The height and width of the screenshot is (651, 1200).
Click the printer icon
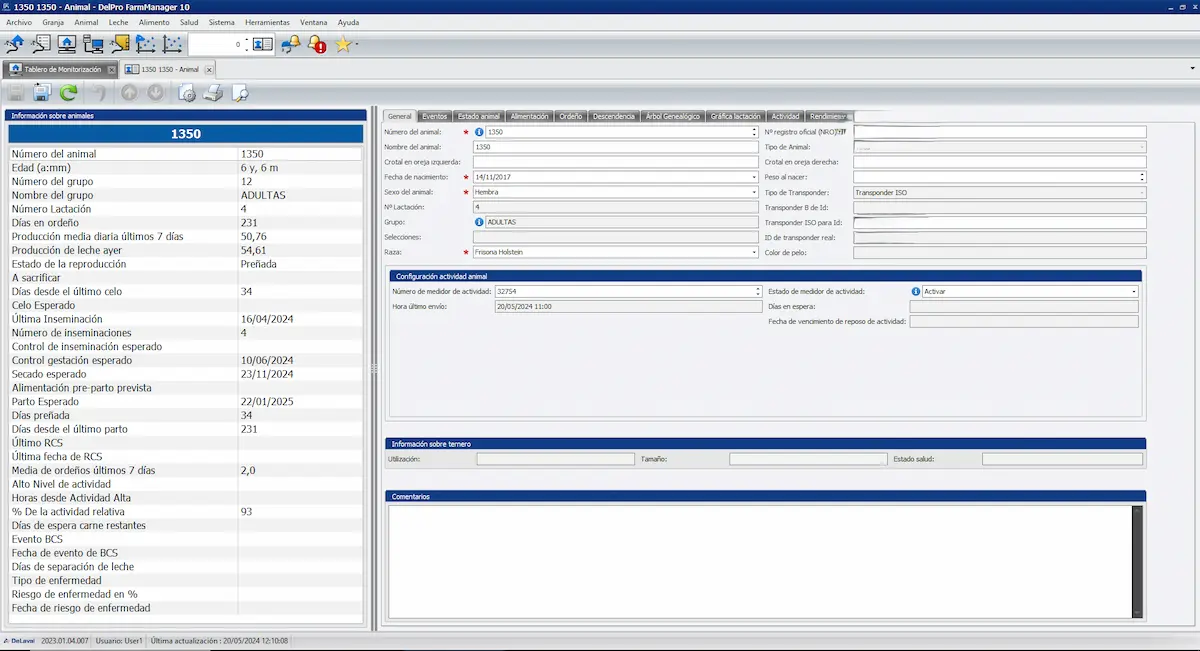(213, 93)
